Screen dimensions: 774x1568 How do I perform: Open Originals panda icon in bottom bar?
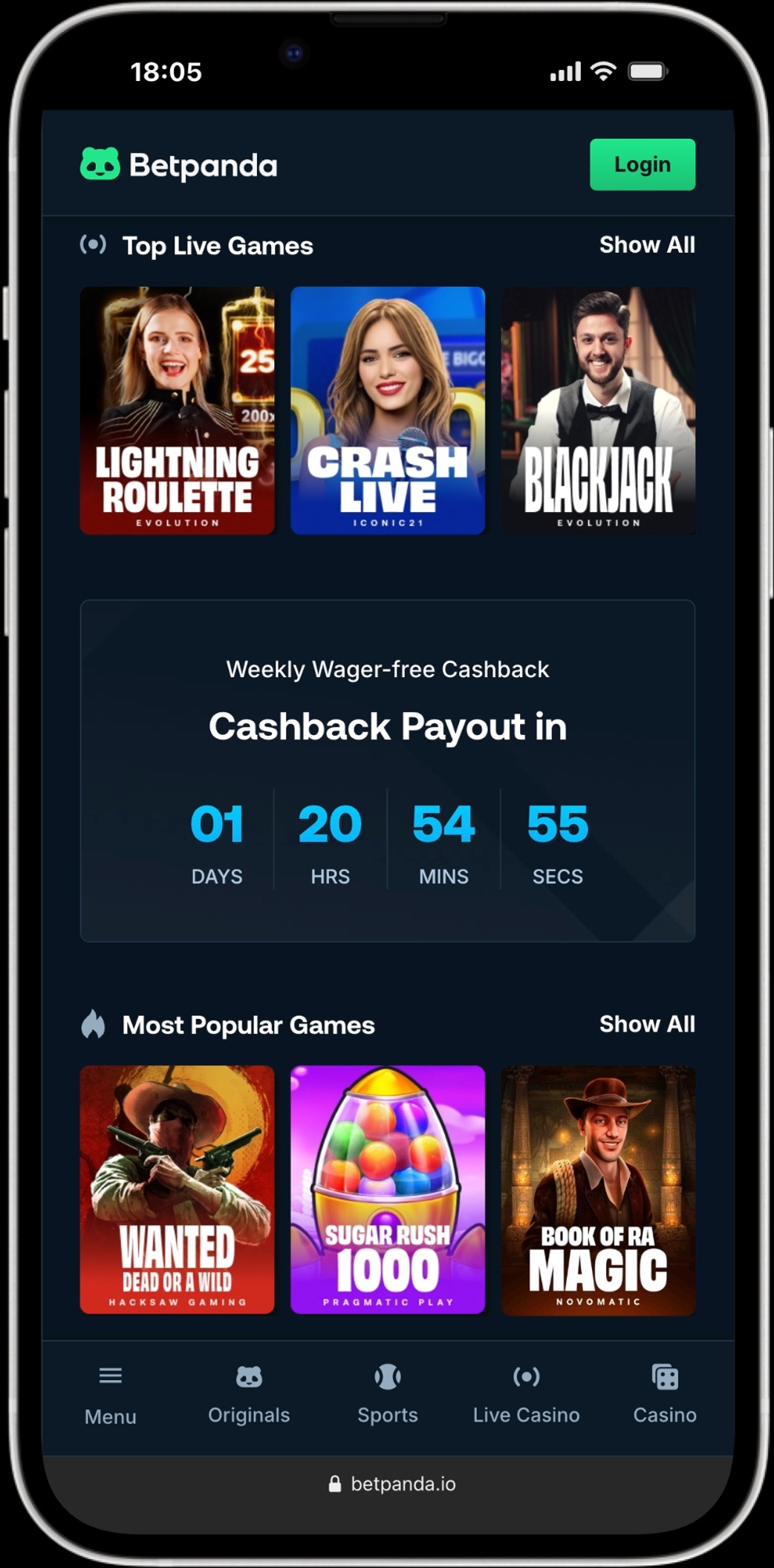(x=249, y=1377)
